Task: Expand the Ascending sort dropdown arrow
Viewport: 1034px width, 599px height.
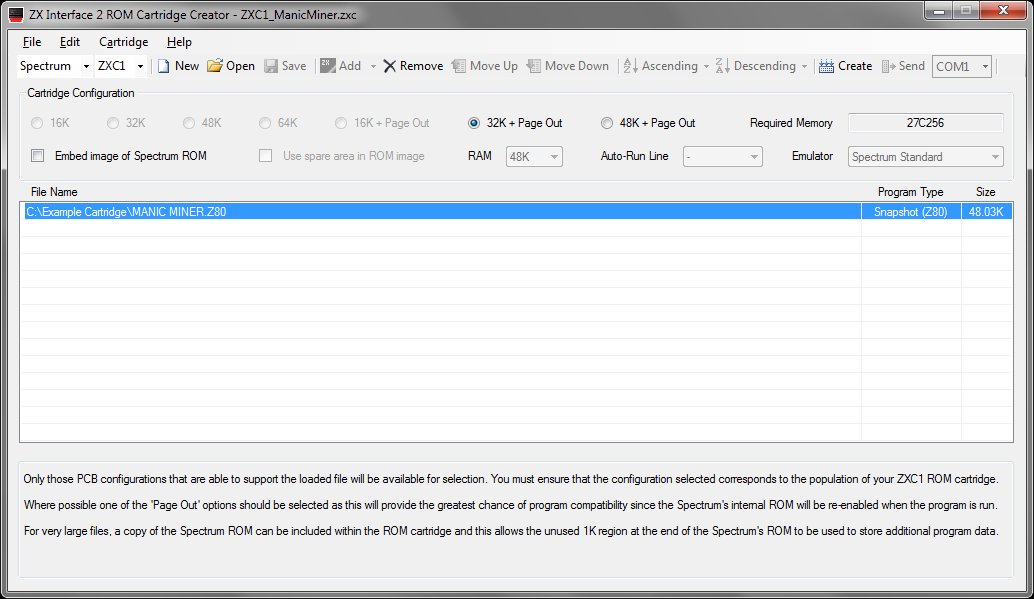Action: click(706, 66)
